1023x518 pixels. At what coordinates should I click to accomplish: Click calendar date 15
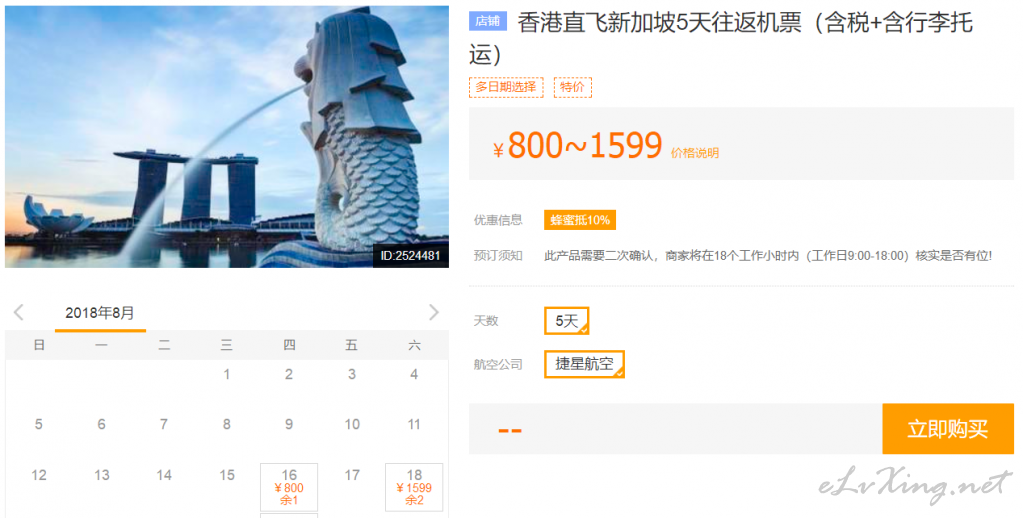tap(226, 476)
